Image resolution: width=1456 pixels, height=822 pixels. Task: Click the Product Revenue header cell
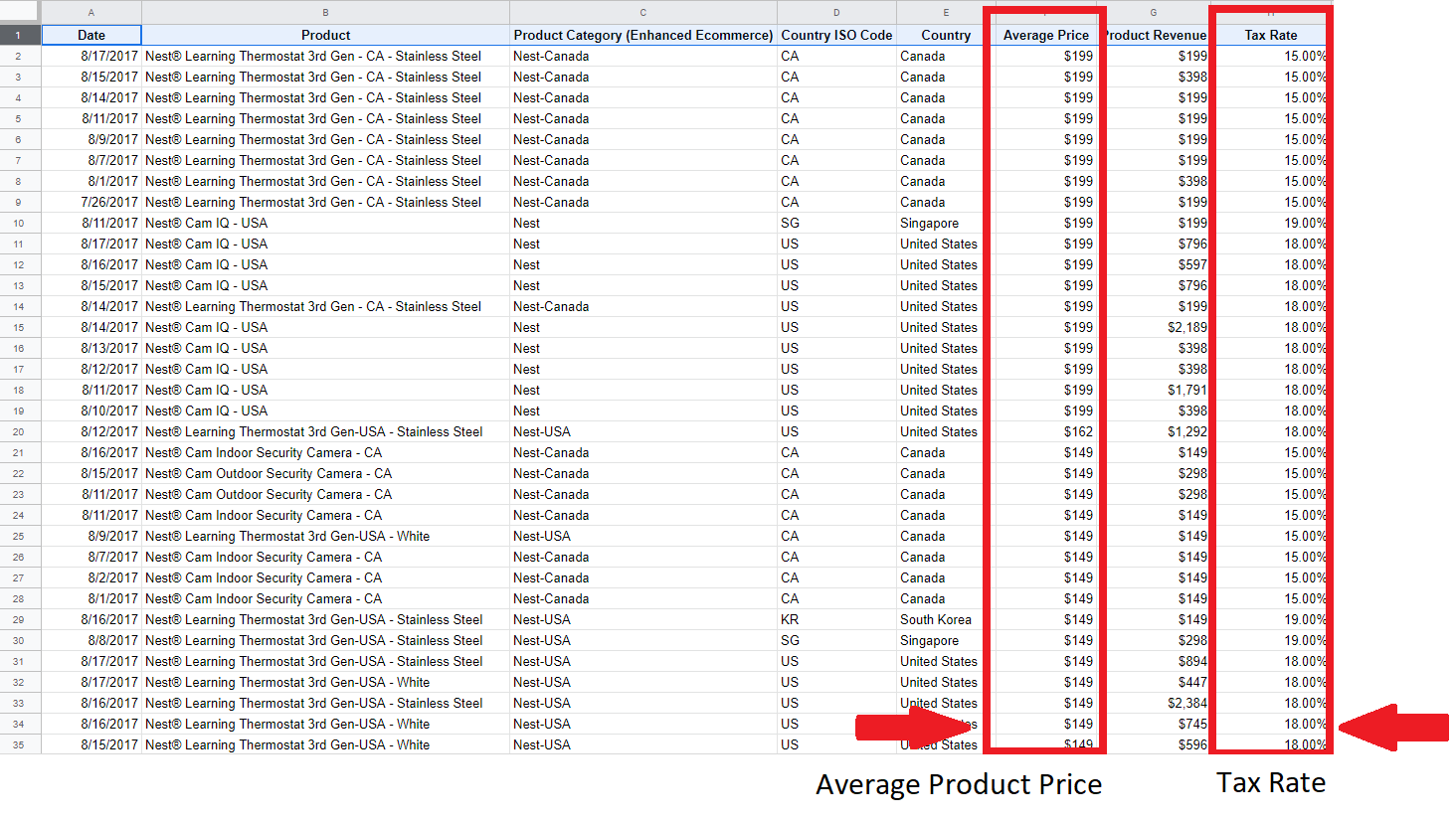click(x=1154, y=35)
